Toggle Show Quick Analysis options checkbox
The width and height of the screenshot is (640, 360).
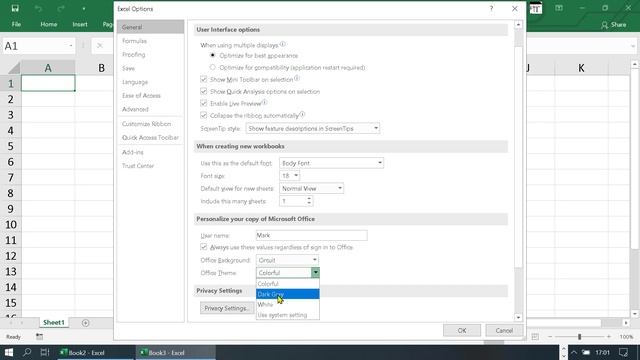[x=204, y=91]
